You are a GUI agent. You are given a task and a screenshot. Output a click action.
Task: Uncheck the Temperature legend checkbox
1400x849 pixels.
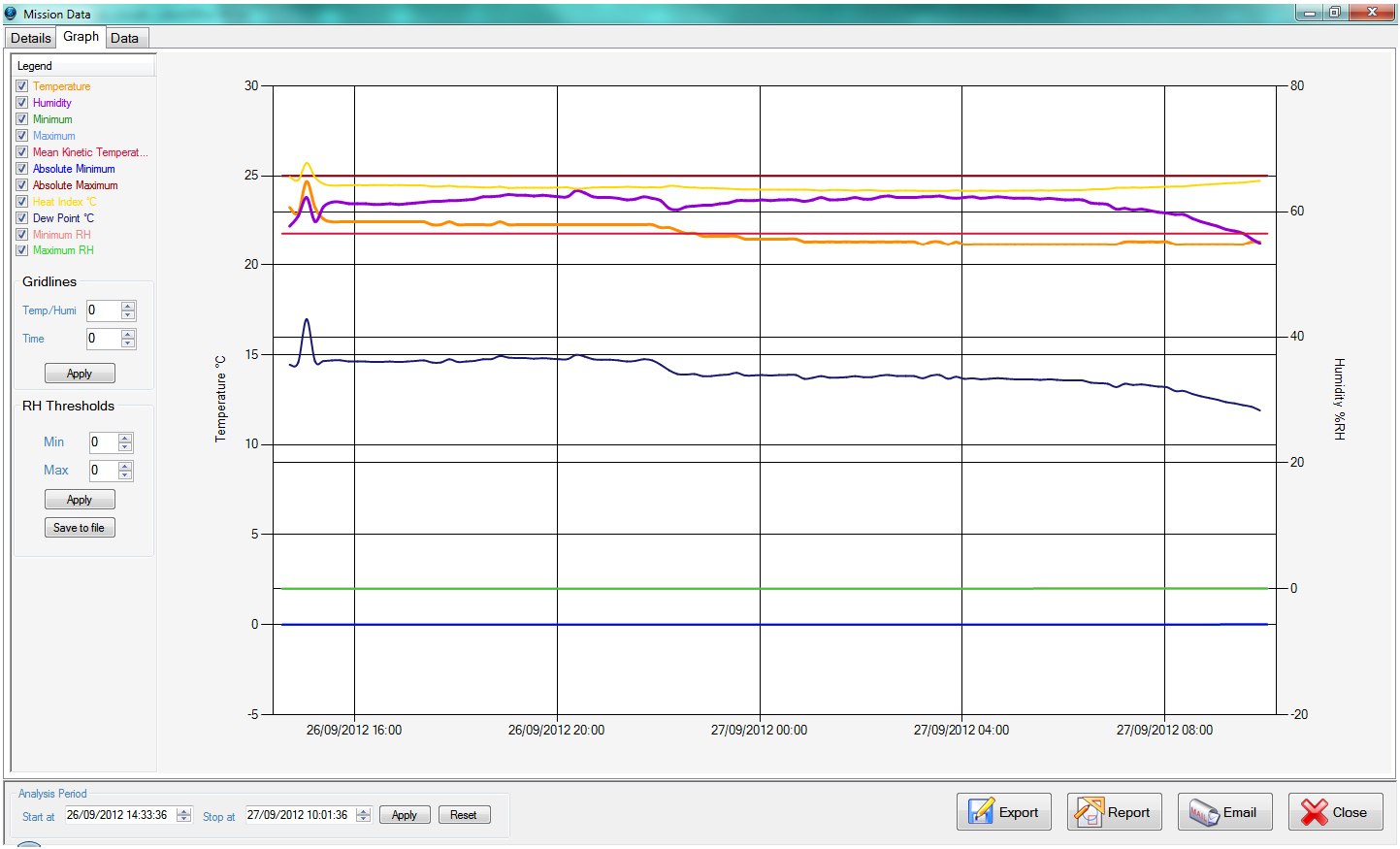click(x=21, y=86)
